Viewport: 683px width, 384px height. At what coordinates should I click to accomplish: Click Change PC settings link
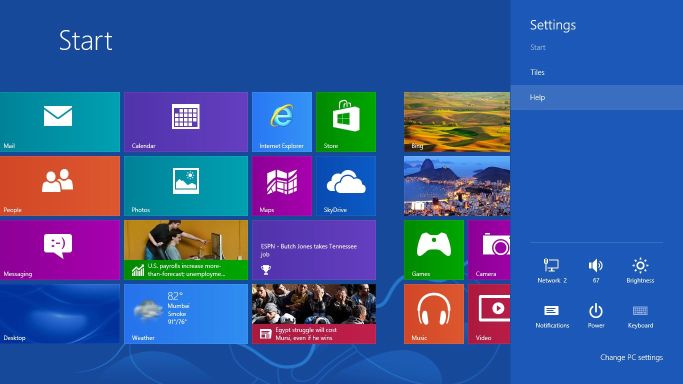pos(631,357)
